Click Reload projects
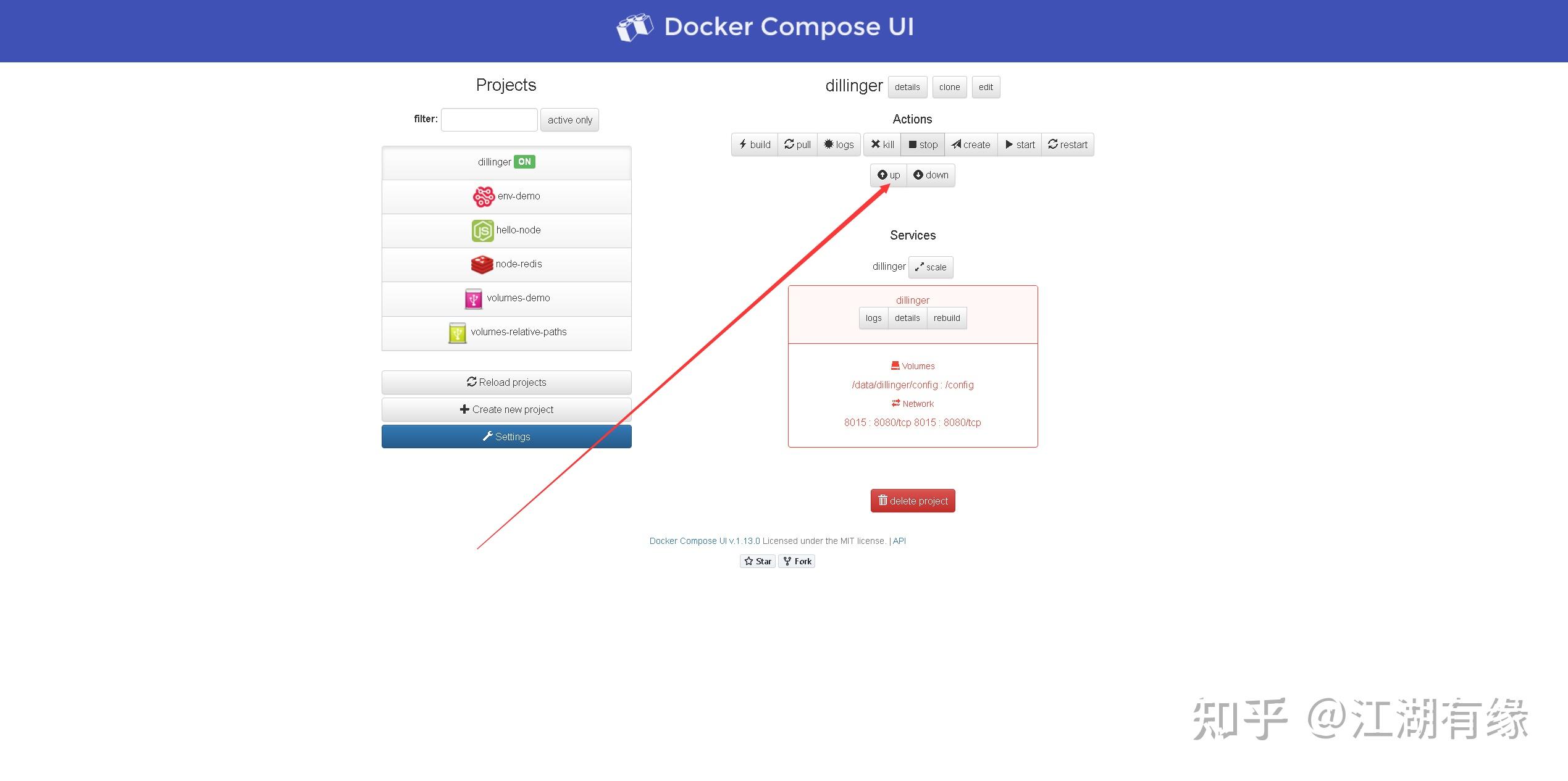The image size is (1568, 781). click(506, 382)
